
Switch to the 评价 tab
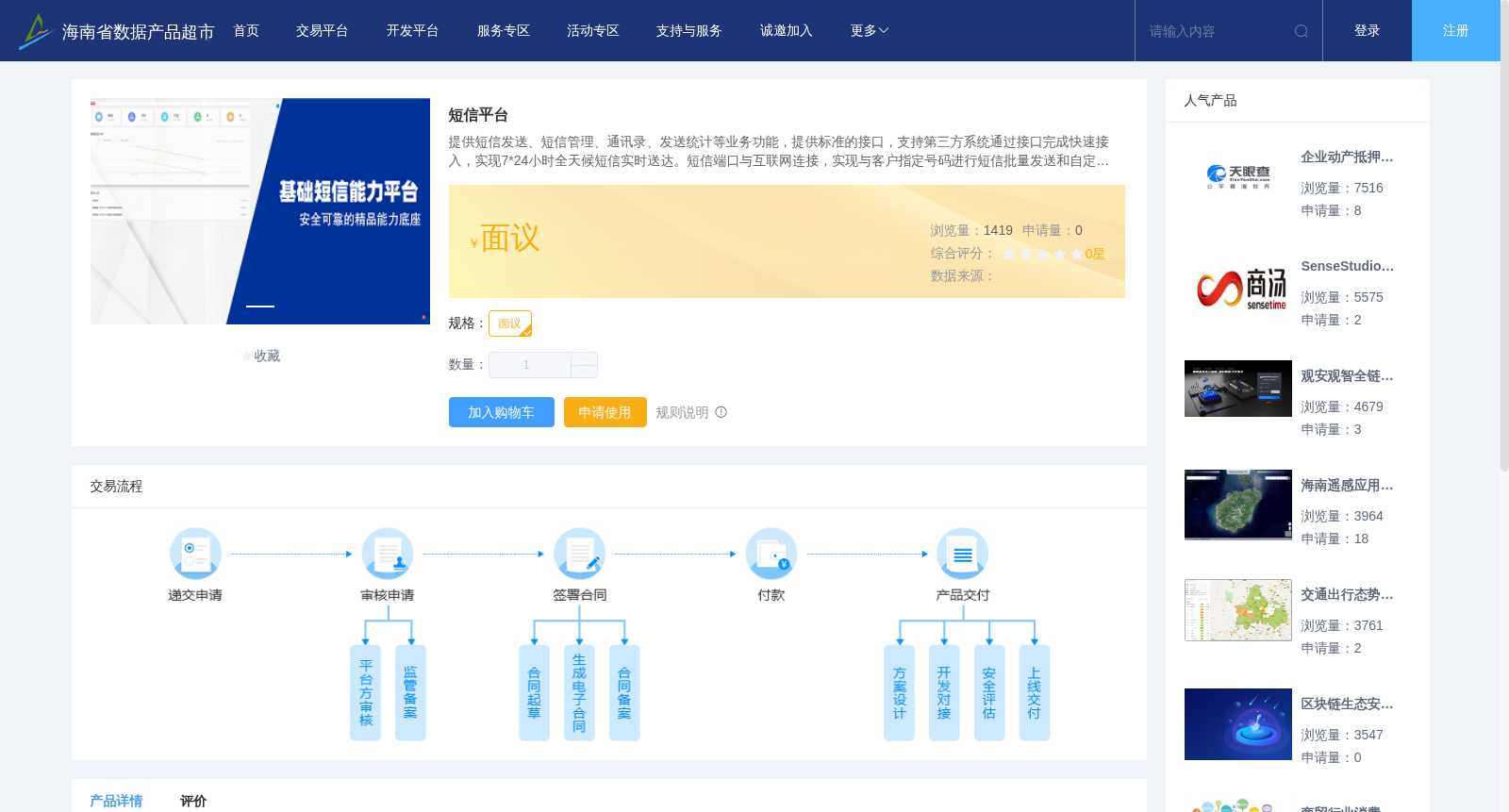(x=193, y=801)
